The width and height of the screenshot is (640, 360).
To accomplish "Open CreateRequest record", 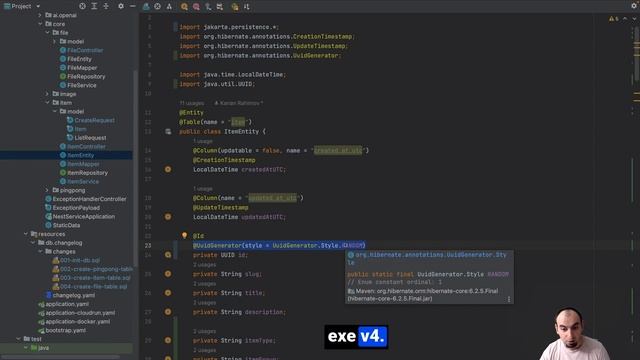I will pyautogui.click(x=94, y=120).
